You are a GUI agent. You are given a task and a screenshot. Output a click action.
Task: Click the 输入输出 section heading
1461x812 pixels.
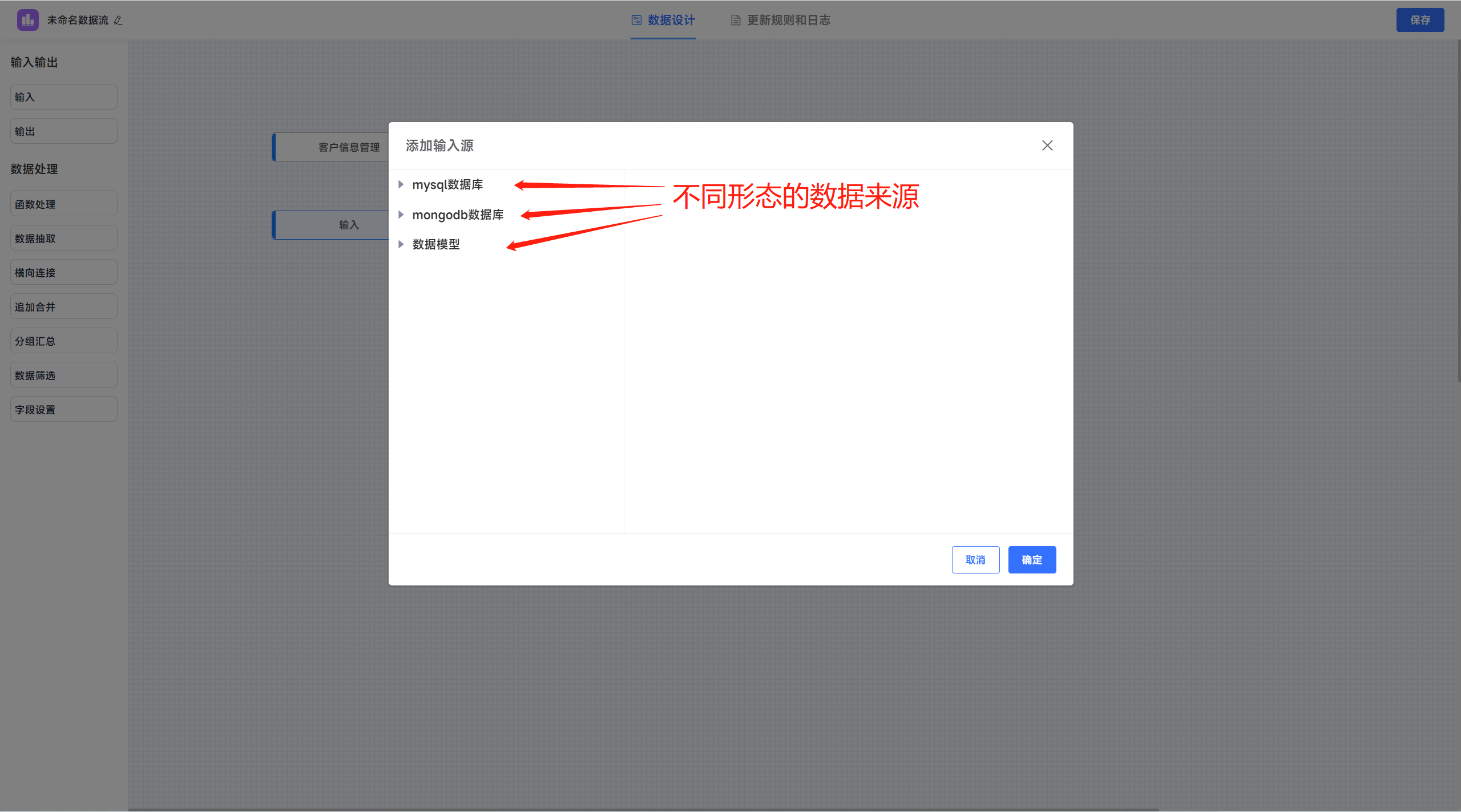tap(34, 62)
